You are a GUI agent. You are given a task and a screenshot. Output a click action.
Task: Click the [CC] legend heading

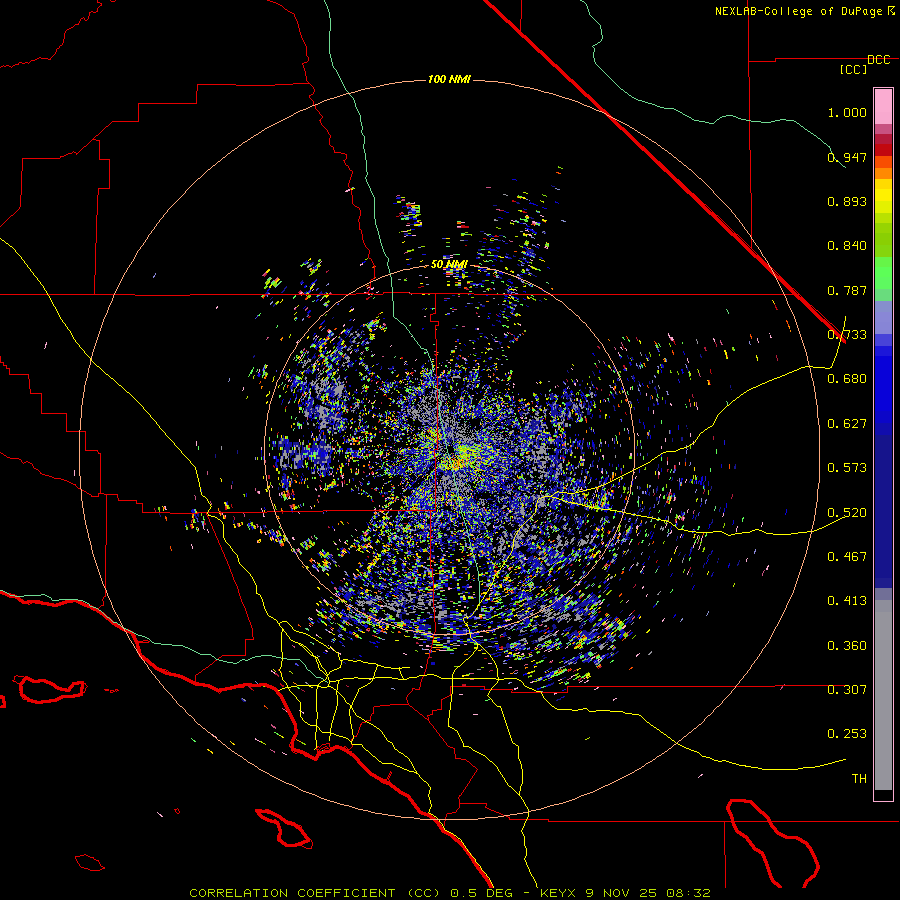point(853,69)
